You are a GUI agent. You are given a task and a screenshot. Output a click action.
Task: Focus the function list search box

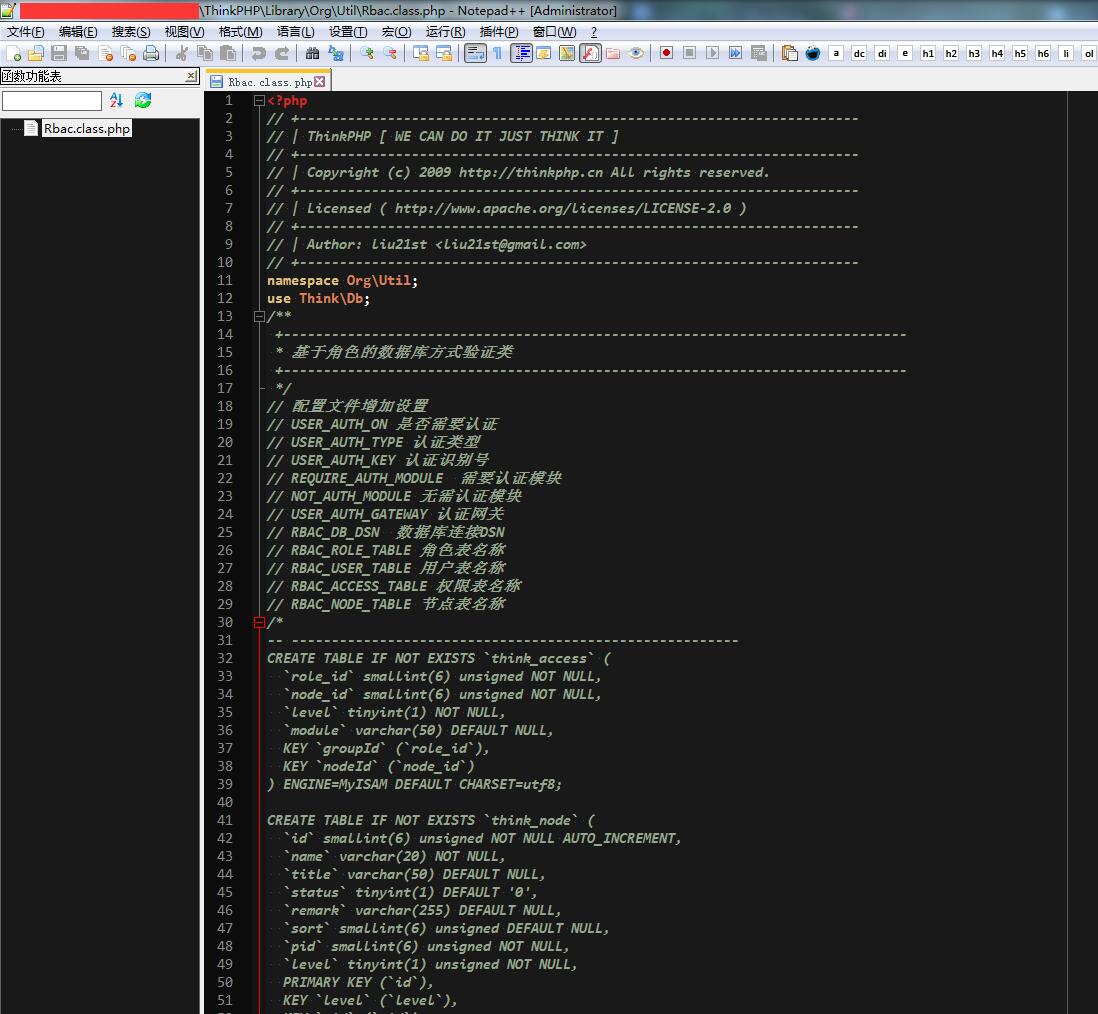coord(53,101)
